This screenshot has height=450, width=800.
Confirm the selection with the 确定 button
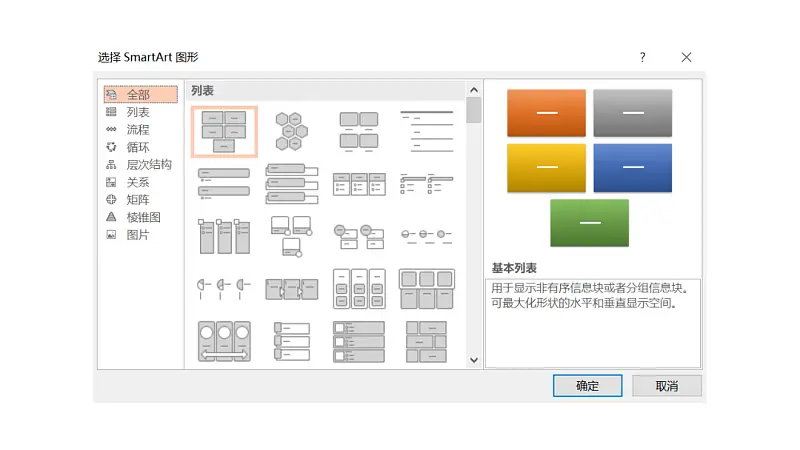pos(587,386)
